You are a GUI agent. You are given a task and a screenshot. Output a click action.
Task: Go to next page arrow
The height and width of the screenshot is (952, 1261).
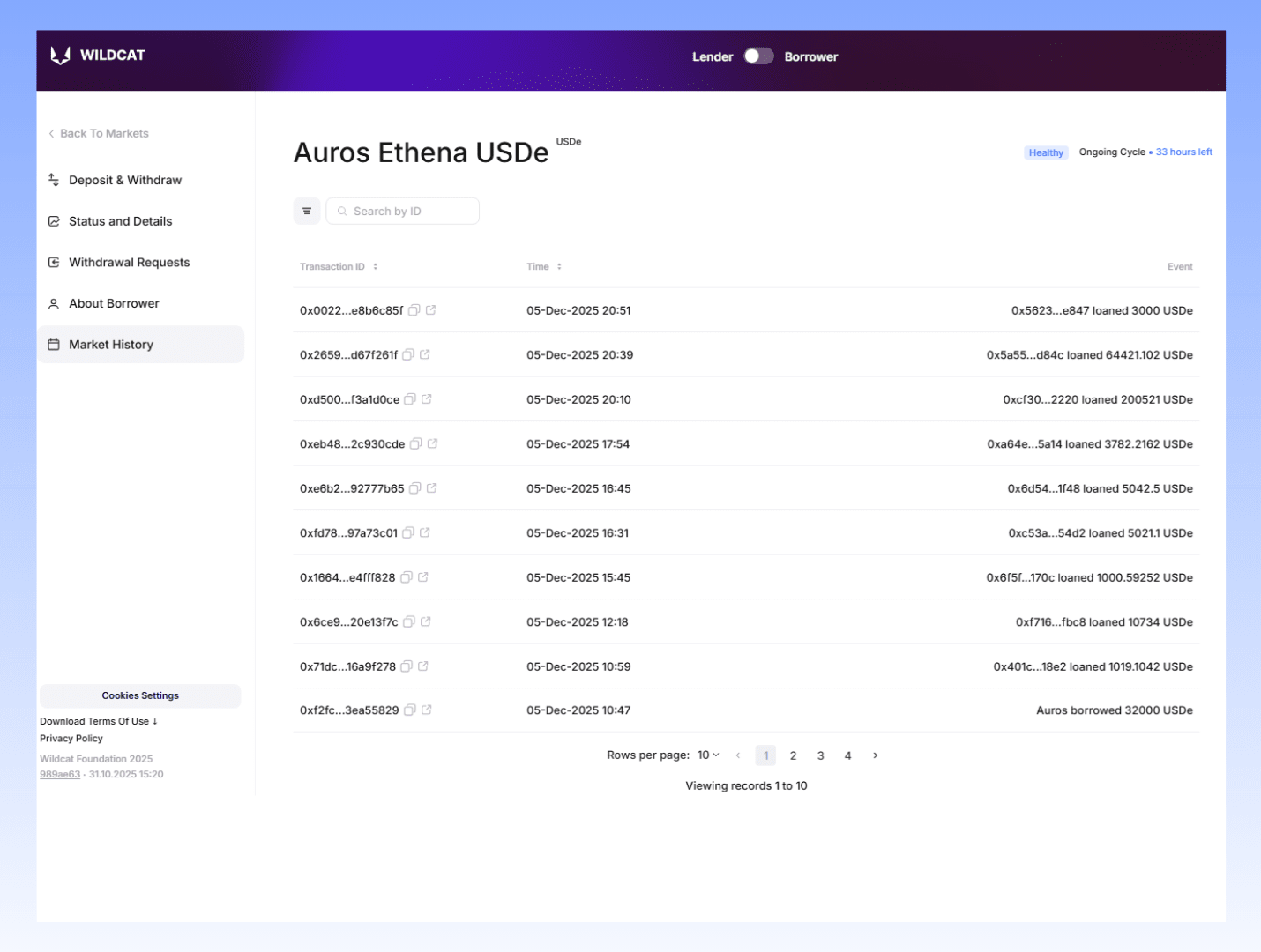(x=875, y=755)
